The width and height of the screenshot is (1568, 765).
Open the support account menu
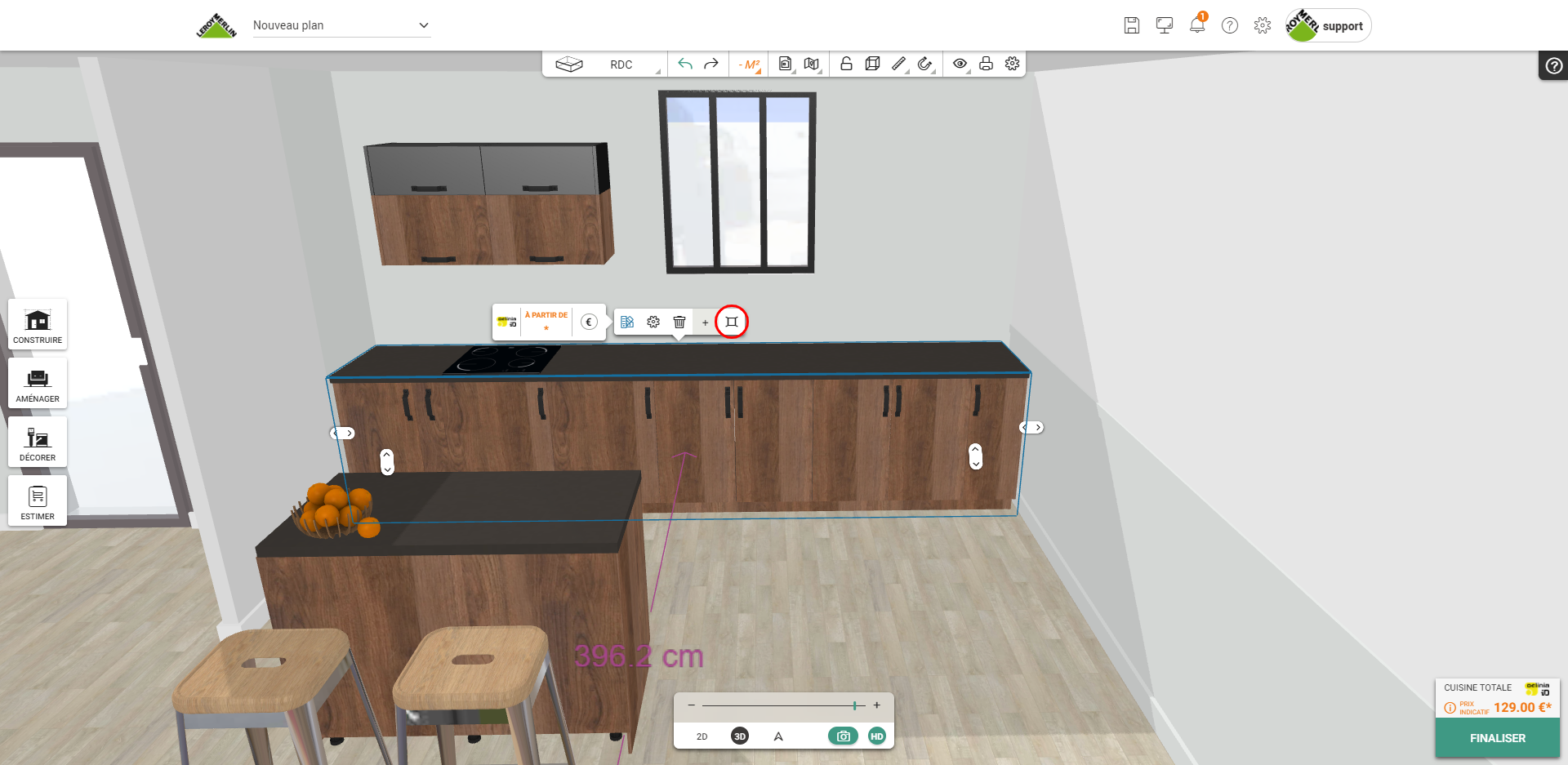click(x=1328, y=25)
